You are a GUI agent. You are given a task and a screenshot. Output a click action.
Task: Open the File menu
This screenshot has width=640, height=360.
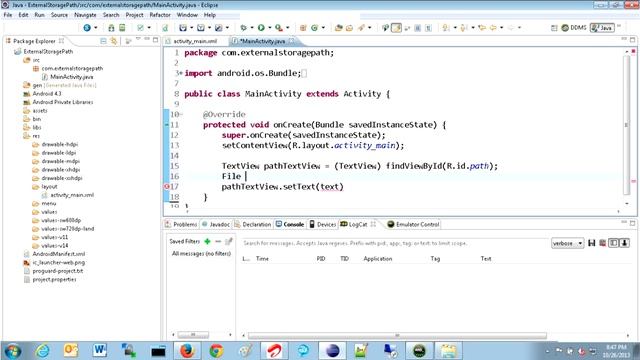[x=8, y=15]
